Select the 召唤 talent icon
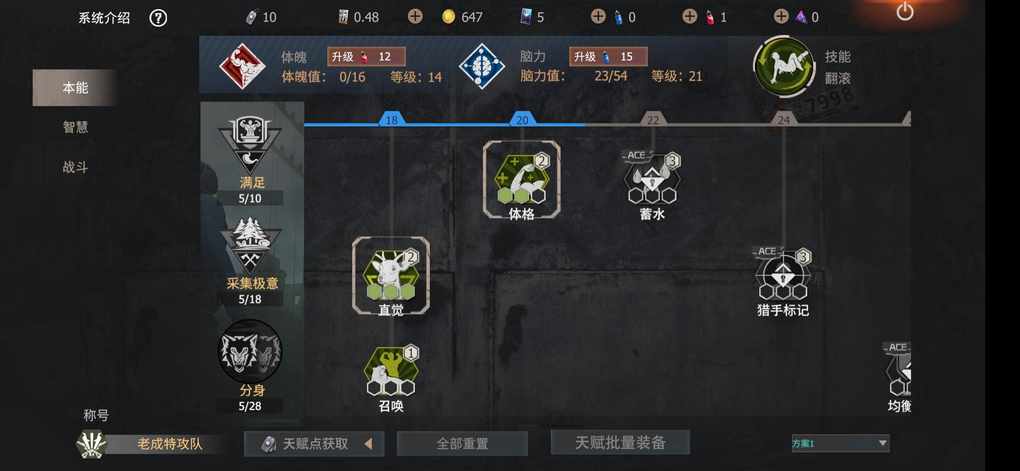Viewport: 1020px width, 471px height. click(391, 371)
